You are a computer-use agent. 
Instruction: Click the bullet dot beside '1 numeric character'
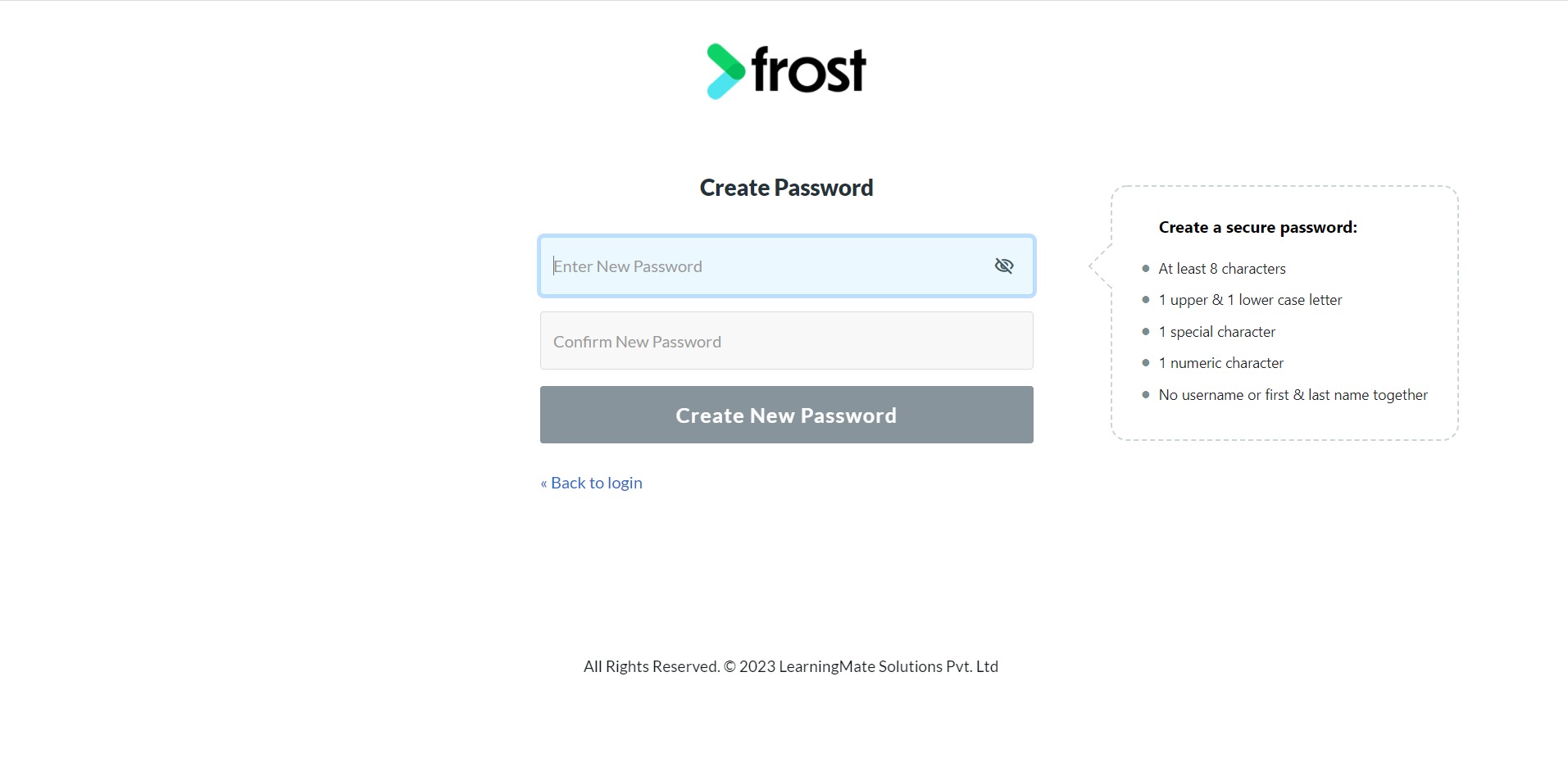tap(1146, 362)
